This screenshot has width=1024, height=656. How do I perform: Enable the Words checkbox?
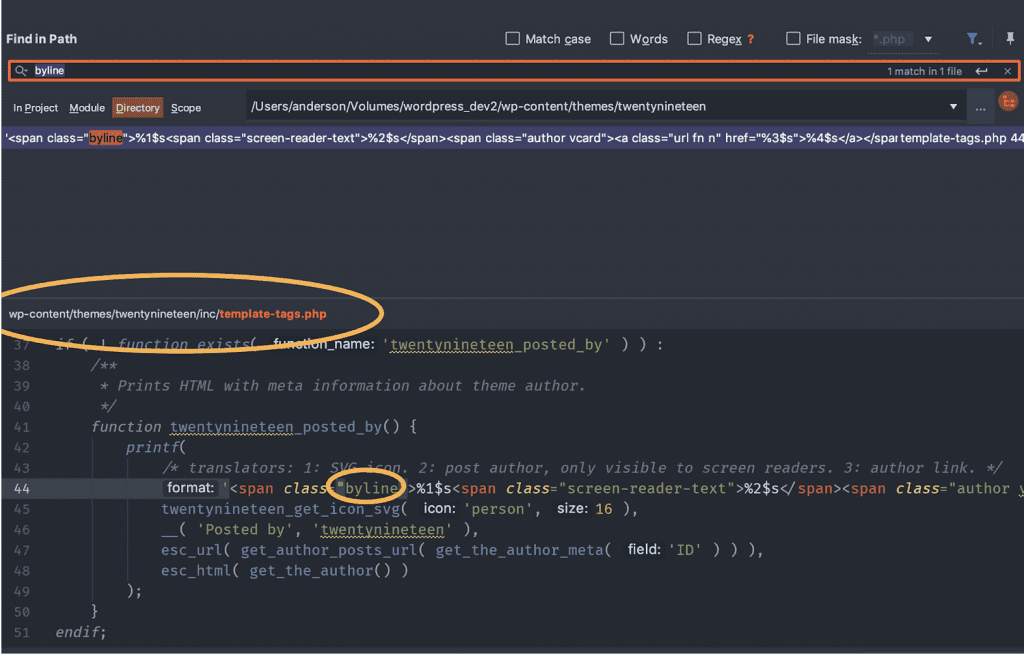tap(617, 39)
